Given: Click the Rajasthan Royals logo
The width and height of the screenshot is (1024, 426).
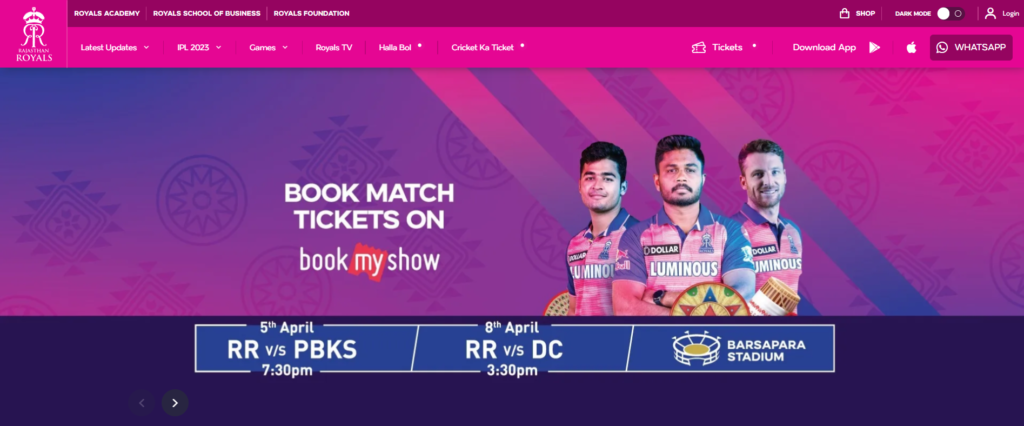Looking at the screenshot, I should click(x=34, y=34).
